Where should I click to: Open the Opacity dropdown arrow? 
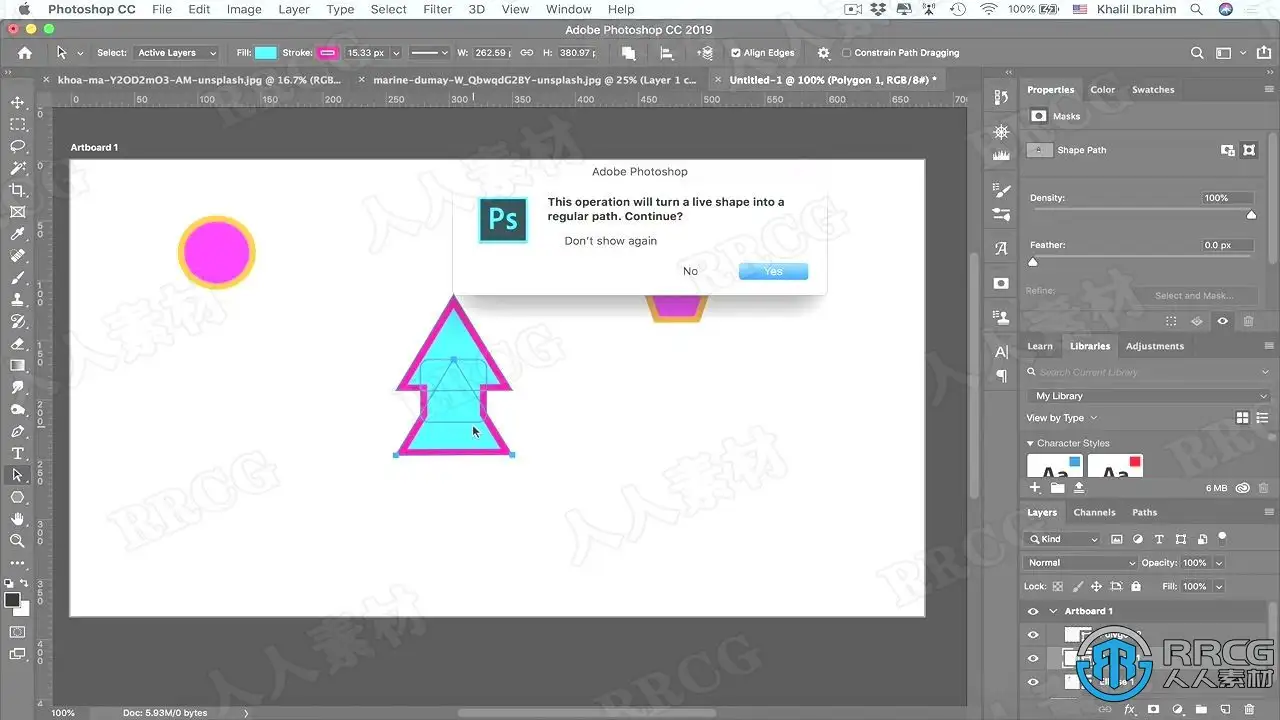pos(1219,563)
